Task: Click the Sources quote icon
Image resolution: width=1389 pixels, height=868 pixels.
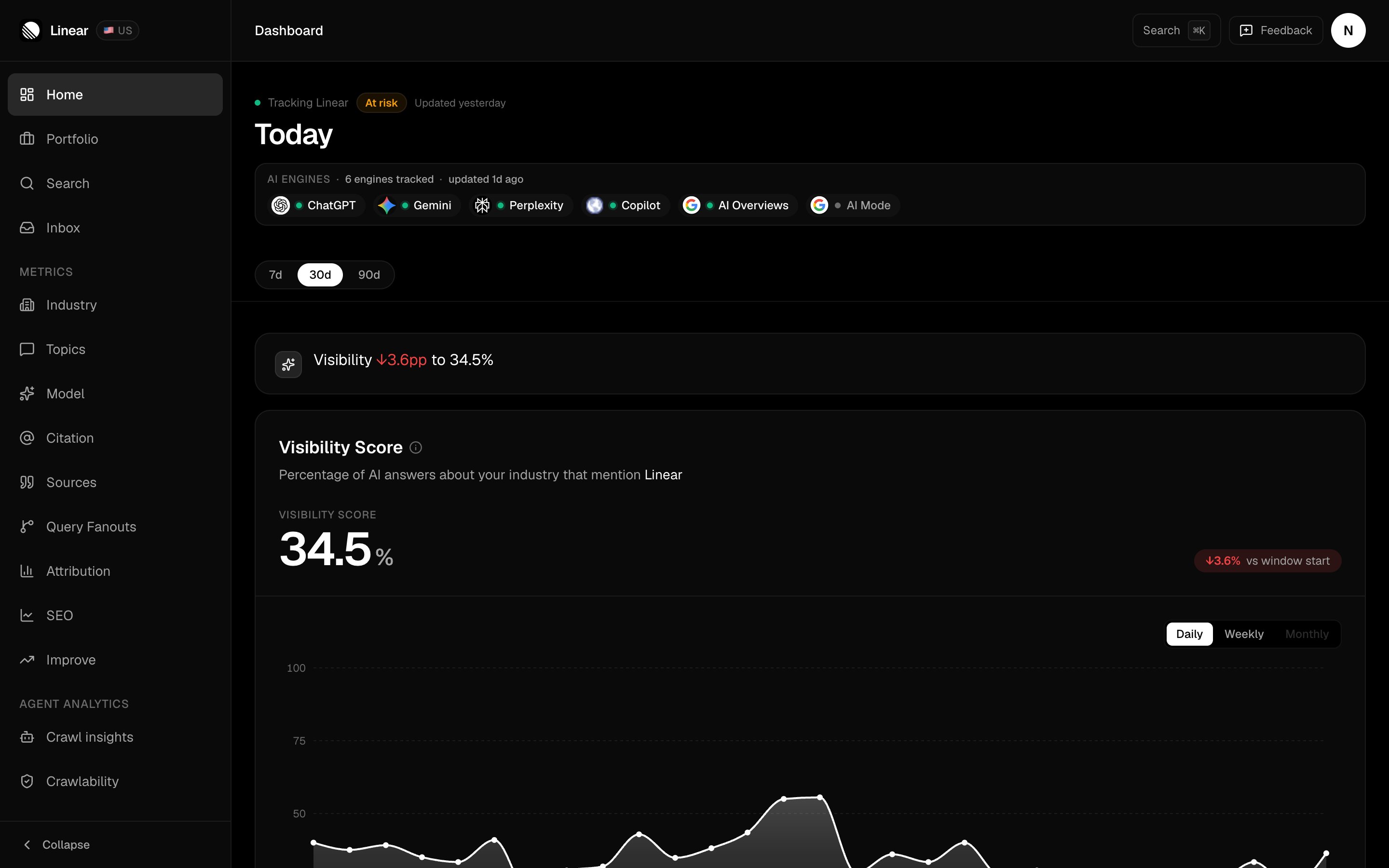Action: (x=27, y=482)
